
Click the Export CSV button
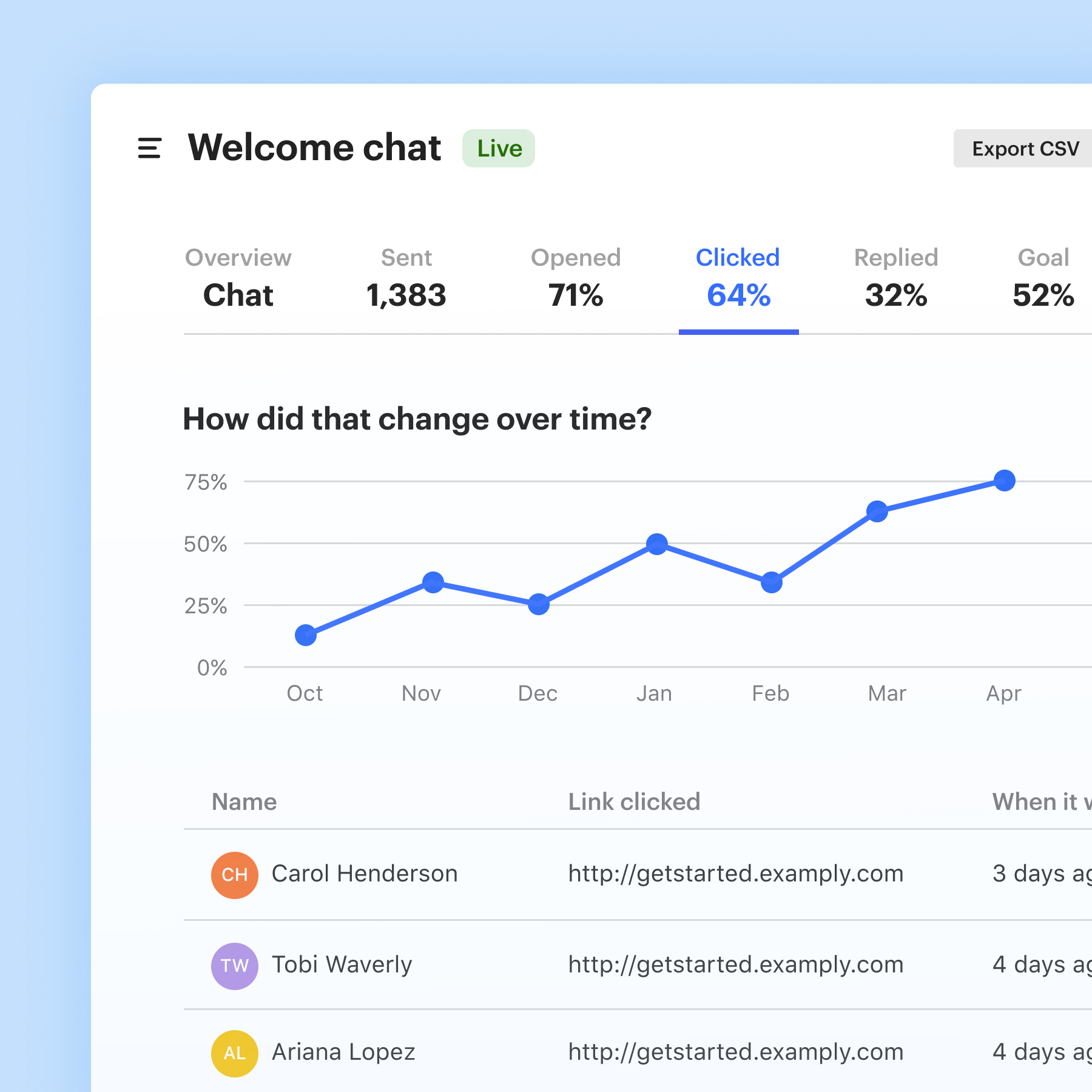pos(1025,148)
